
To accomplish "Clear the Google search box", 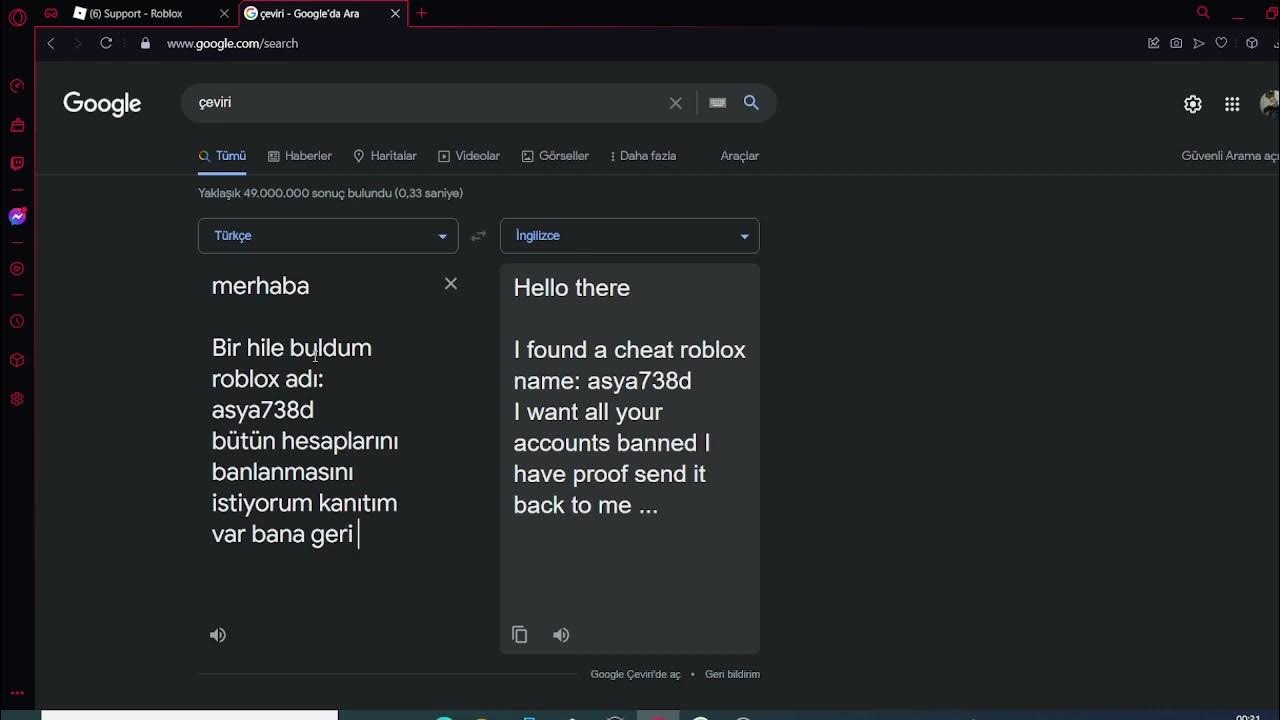I will point(676,103).
